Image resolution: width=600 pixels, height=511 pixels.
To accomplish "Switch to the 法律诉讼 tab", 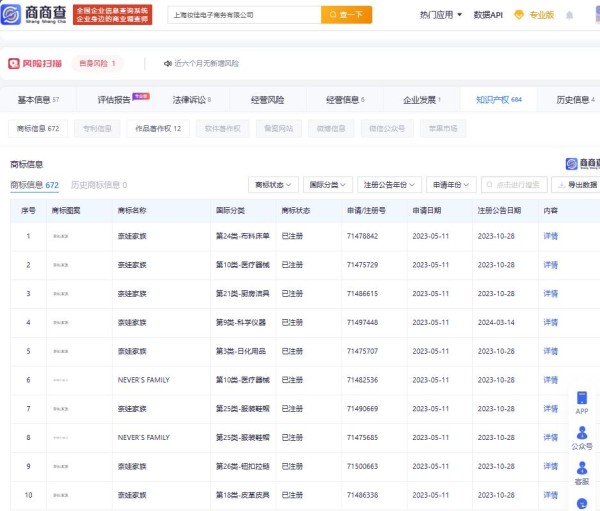I will pos(192,100).
